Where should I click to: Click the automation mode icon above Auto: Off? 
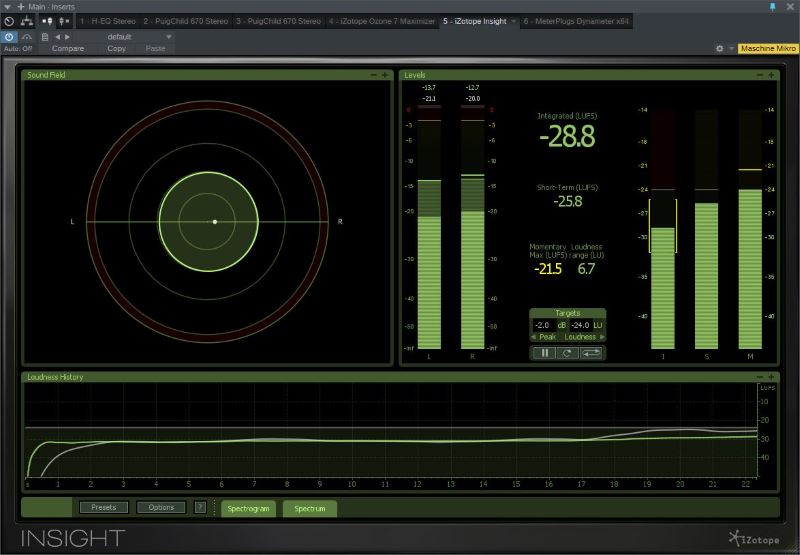[27, 37]
